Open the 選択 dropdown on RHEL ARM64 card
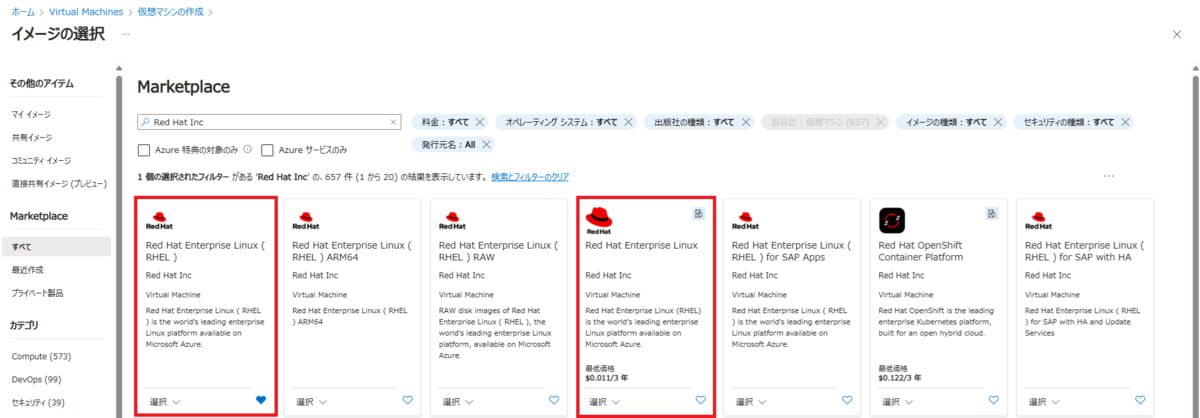 pyautogui.click(x=311, y=401)
